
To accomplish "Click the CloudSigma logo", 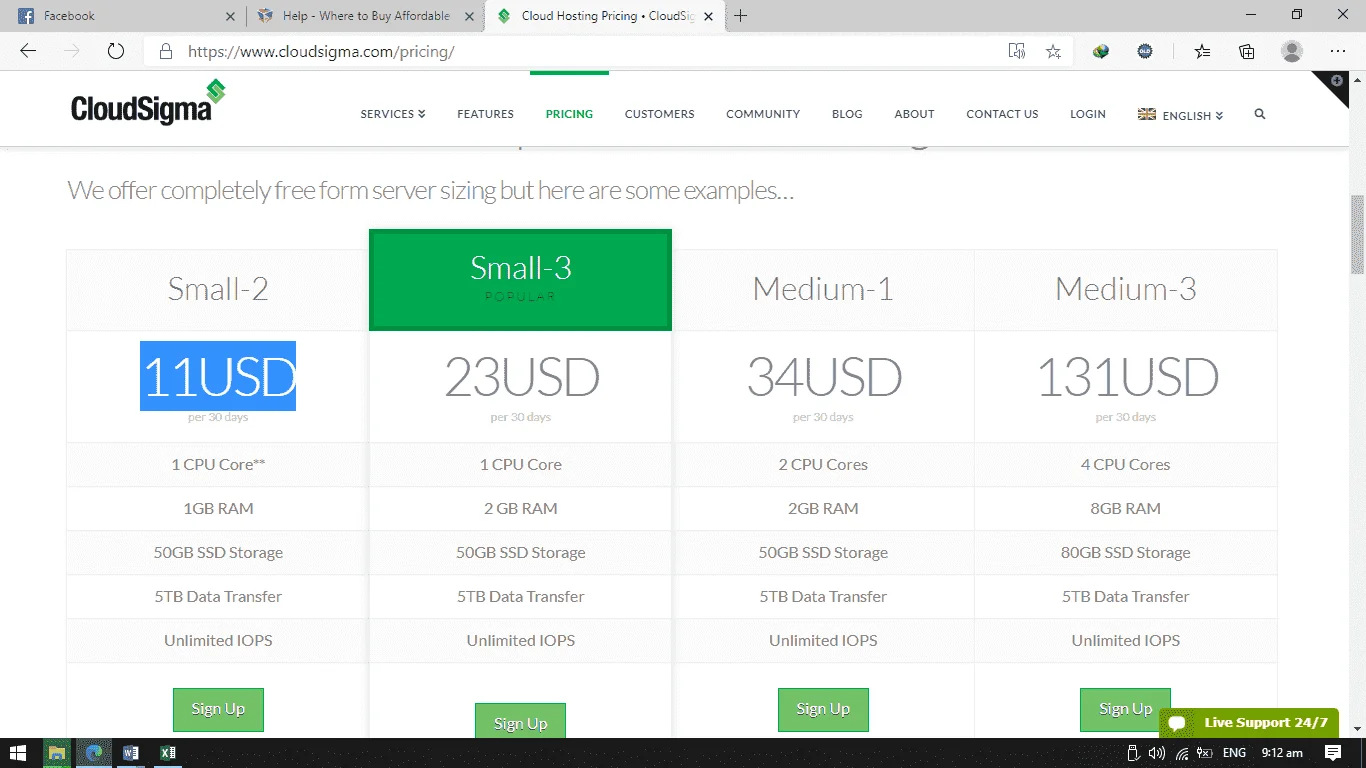I will (x=148, y=102).
